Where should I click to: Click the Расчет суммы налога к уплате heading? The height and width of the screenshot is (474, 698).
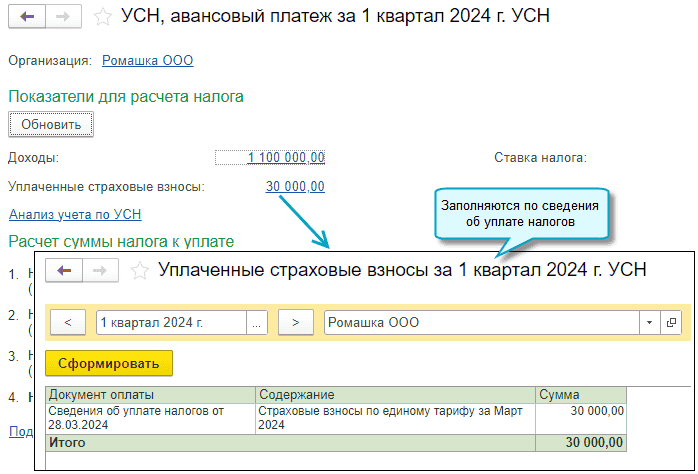(121, 242)
